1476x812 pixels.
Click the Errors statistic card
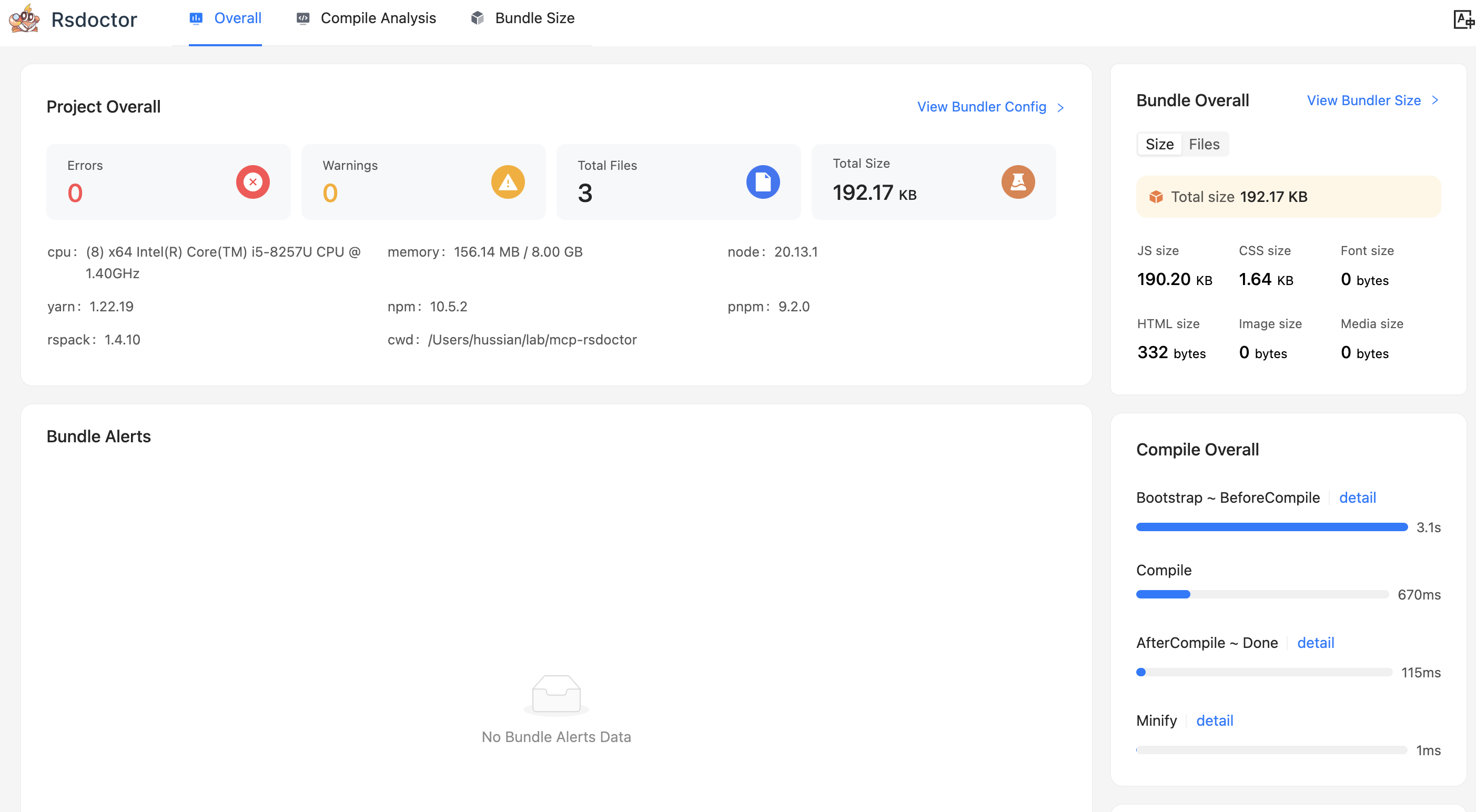(168, 181)
